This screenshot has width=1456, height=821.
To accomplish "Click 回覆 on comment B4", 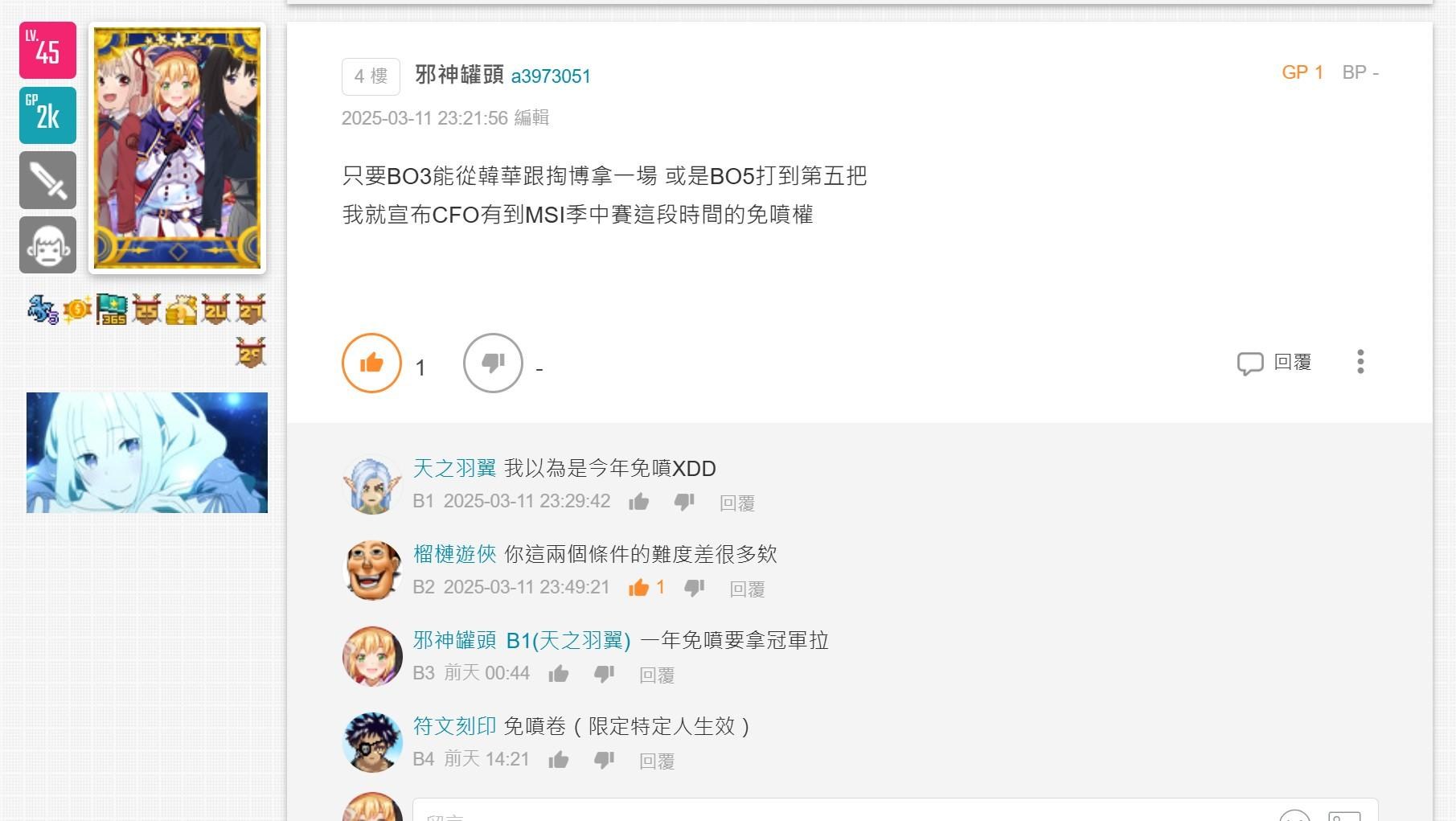I will point(657,761).
